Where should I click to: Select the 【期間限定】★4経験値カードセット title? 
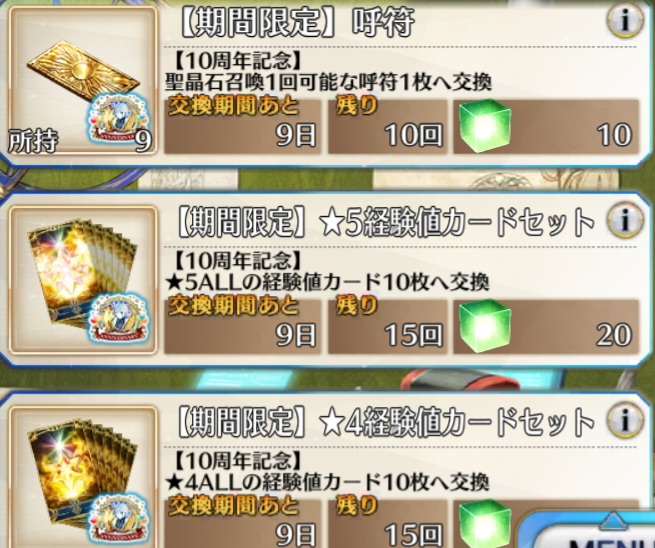385,421
